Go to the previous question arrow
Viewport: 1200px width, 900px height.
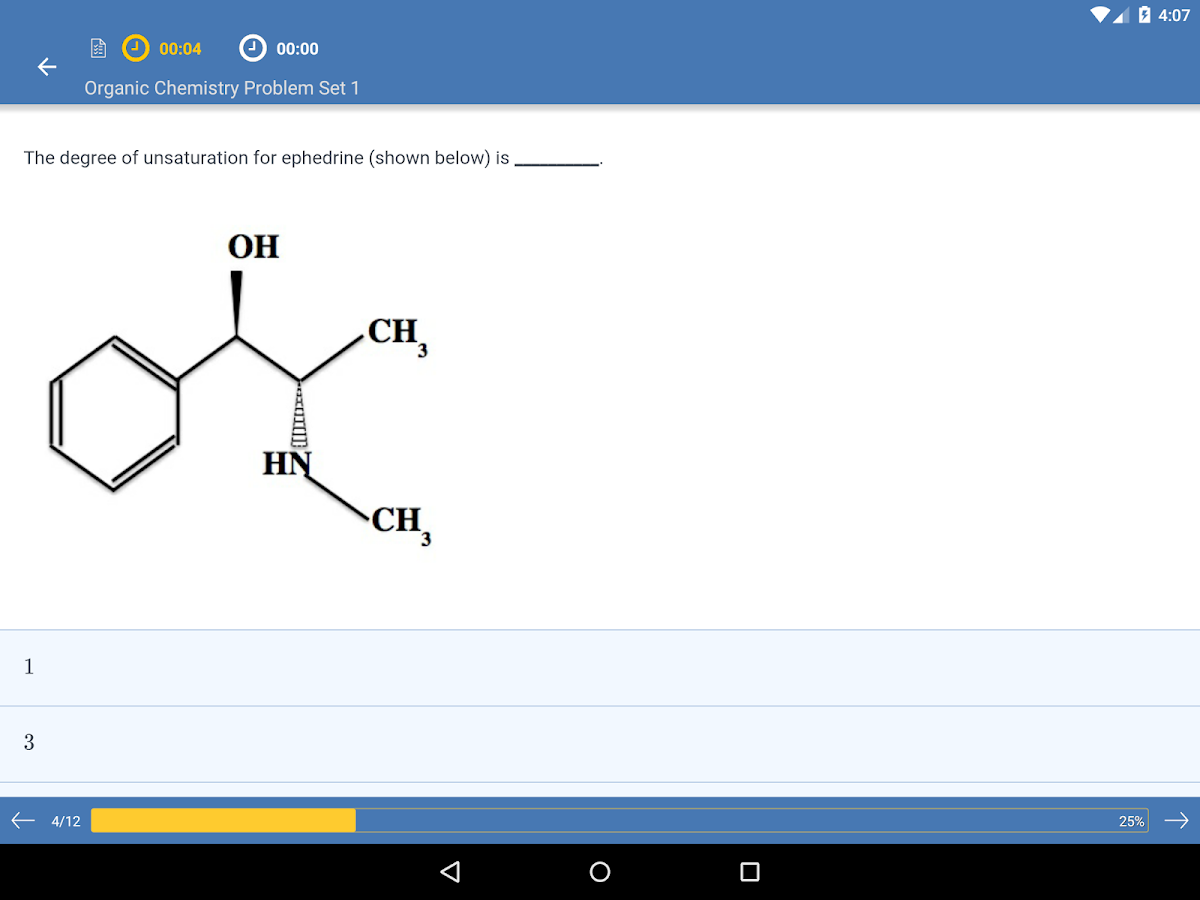(x=22, y=820)
